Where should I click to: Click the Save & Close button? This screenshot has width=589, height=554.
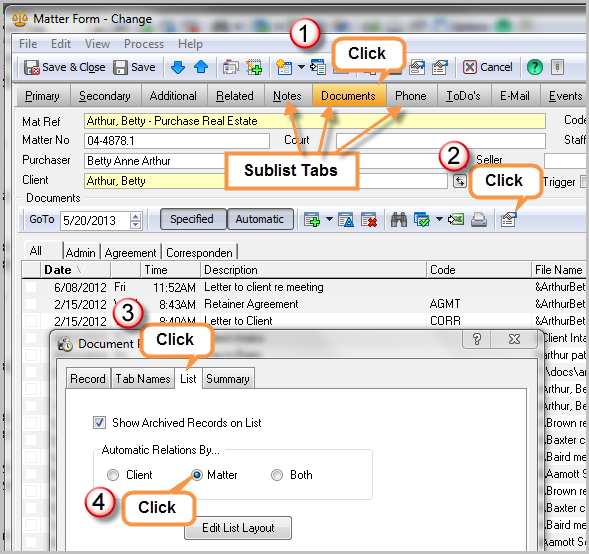click(64, 67)
